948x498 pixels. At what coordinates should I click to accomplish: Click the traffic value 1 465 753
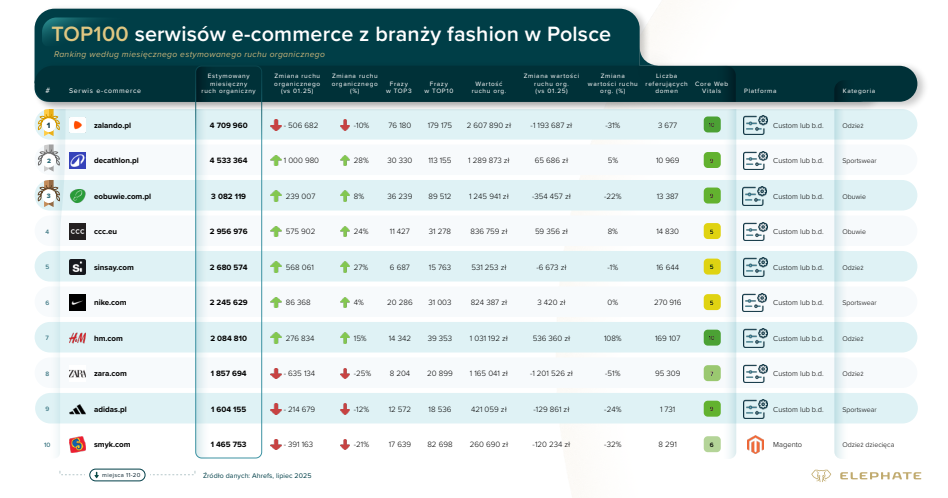229,445
